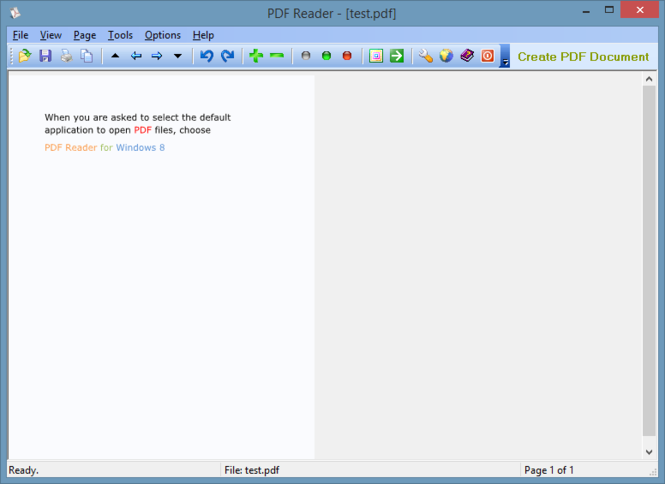The height and width of the screenshot is (484, 665).
Task: Click the vertical scrollbar thumb
Action: (x=649, y=261)
